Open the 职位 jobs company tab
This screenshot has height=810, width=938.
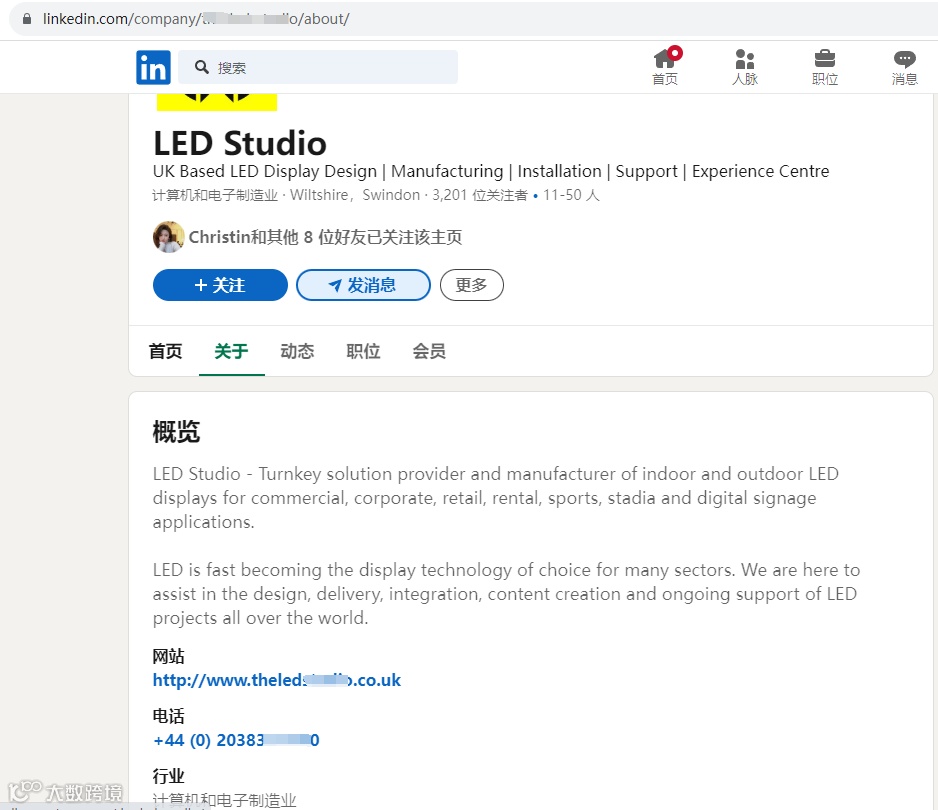point(363,351)
